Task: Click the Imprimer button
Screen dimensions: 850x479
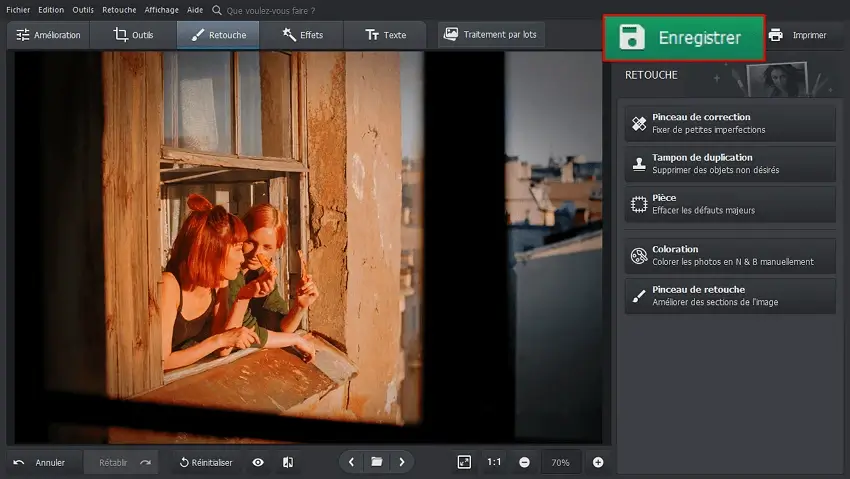Action: point(797,35)
